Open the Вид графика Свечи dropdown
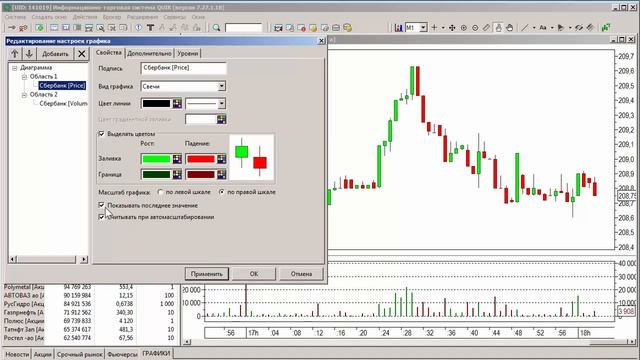Screen dimensions: 640x360 [x=222, y=86]
